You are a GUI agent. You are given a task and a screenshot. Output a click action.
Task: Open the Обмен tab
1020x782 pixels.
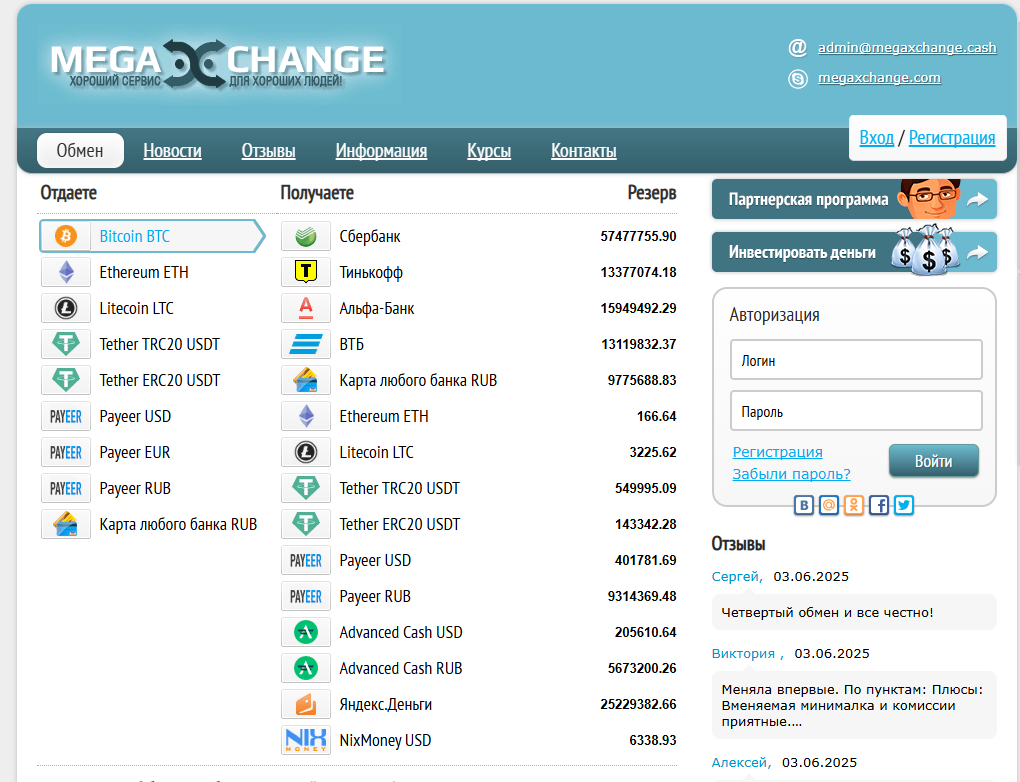(x=80, y=150)
